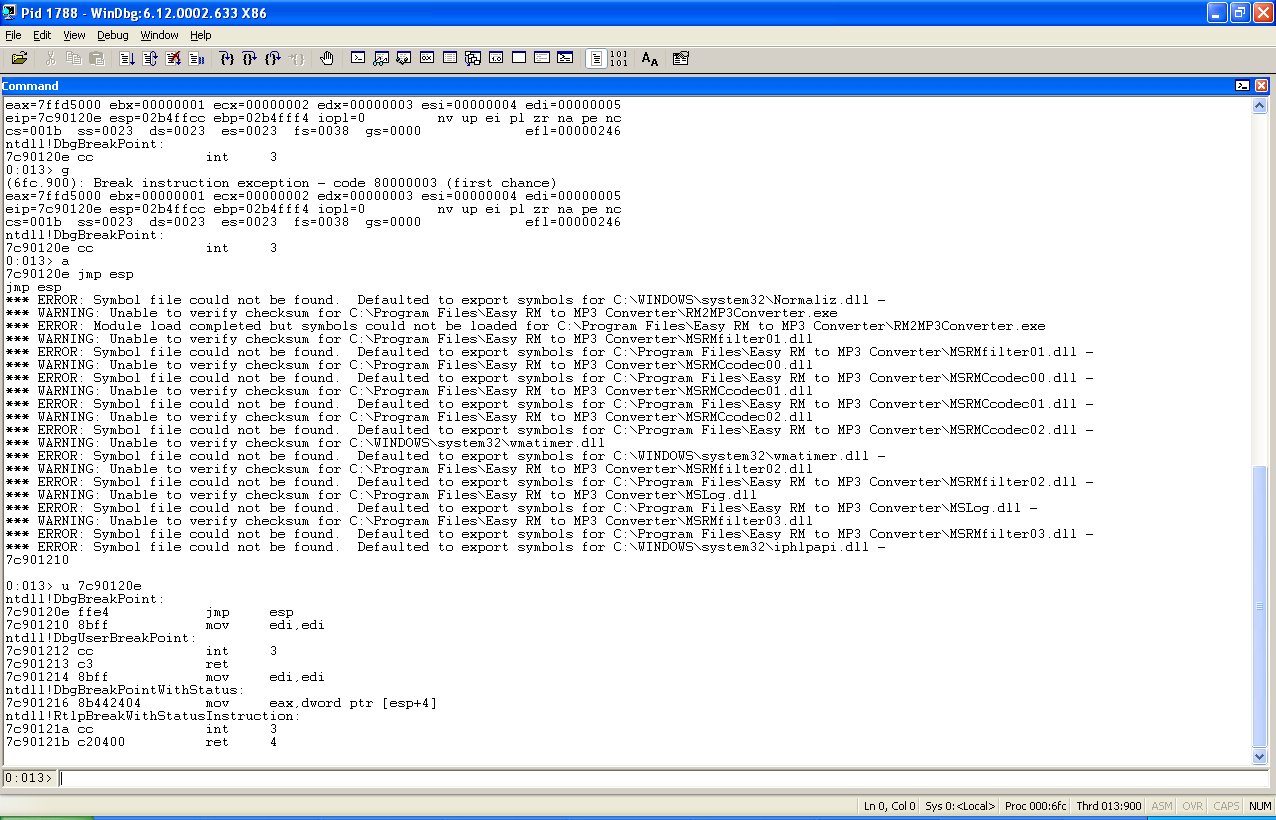
Task: Click the '0:013> u 7c90120e' command line
Action: 74,586
